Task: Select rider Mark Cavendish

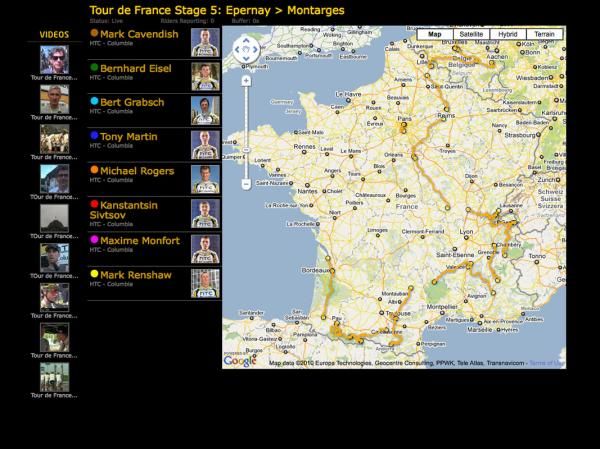Action: 139,34
